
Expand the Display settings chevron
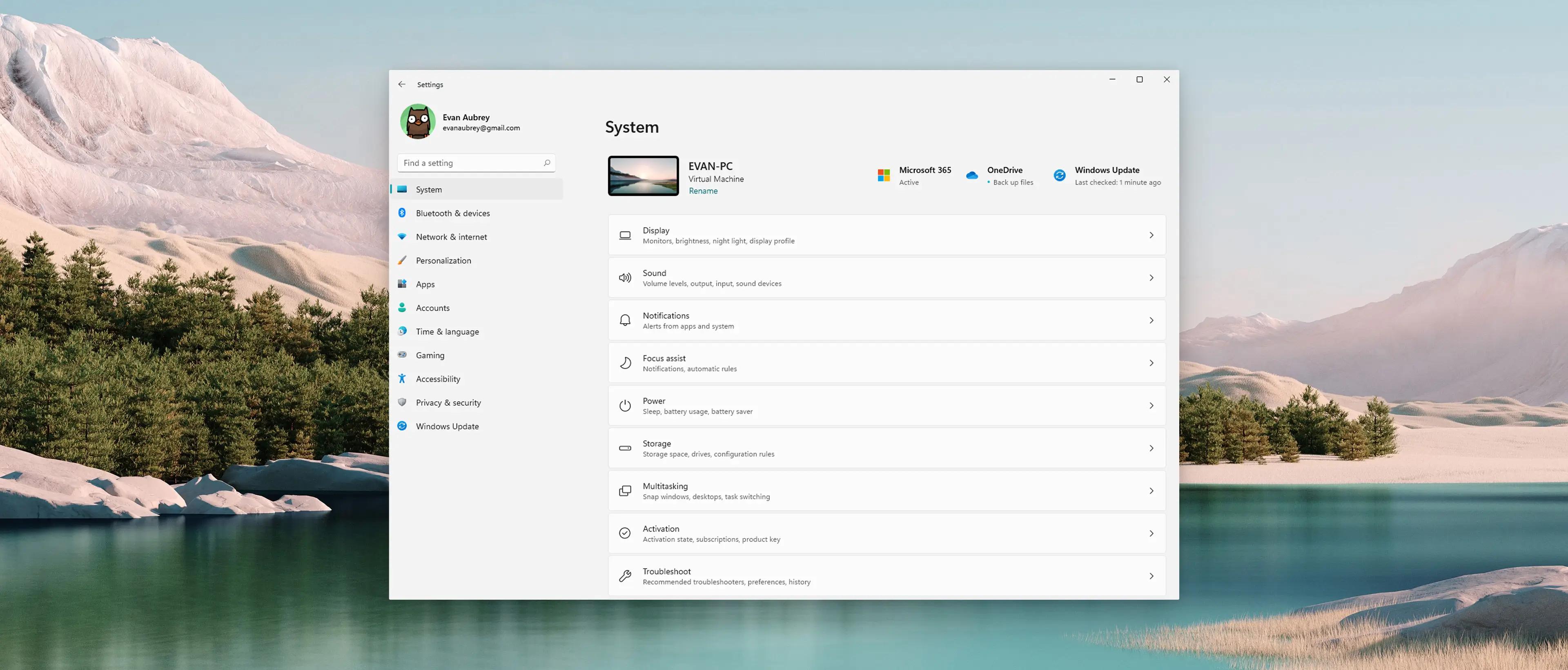(x=1151, y=235)
